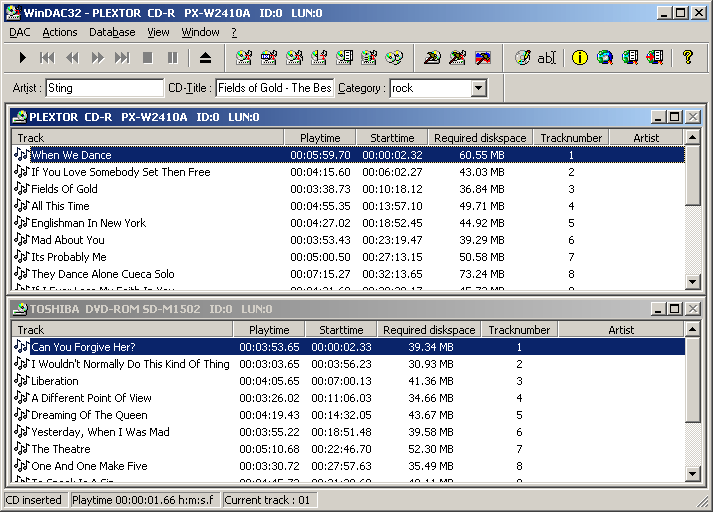
Task: Select the 'Liberation' track
Action: pyautogui.click(x=348, y=381)
